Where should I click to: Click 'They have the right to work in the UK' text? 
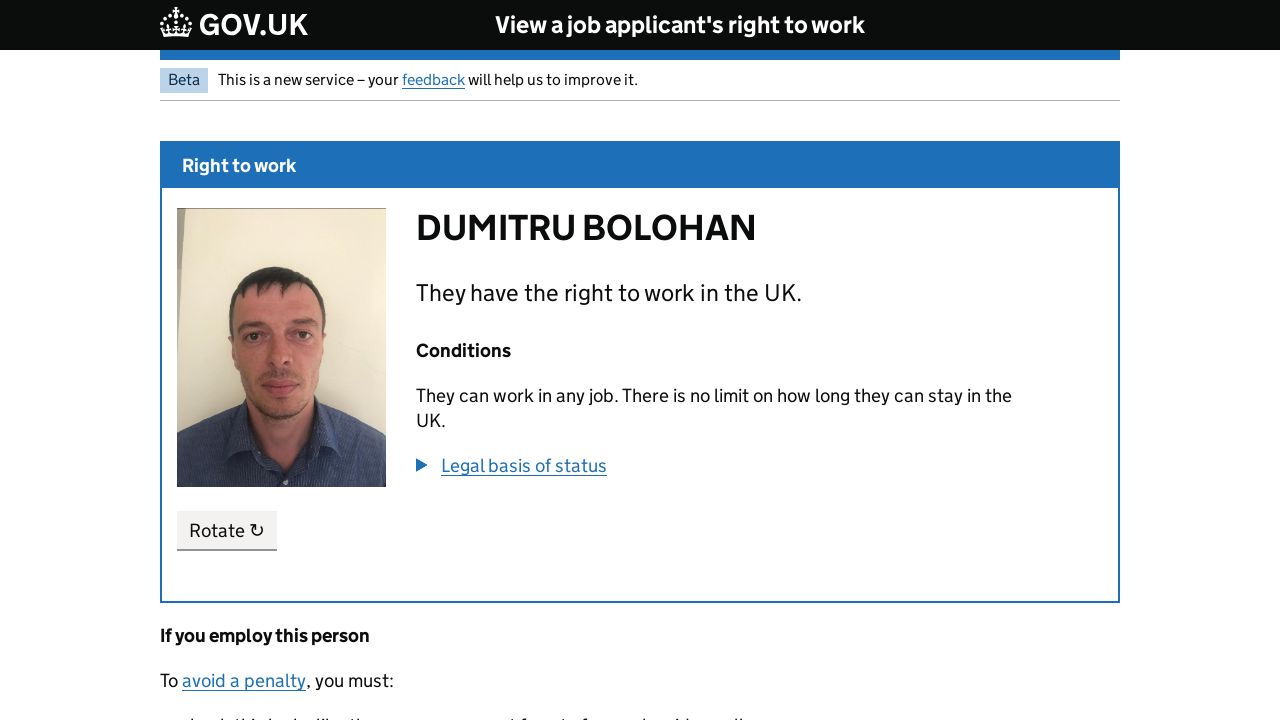point(608,293)
